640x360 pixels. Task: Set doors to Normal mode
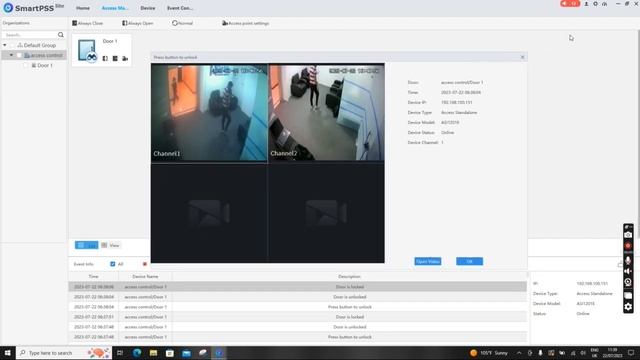182,23
